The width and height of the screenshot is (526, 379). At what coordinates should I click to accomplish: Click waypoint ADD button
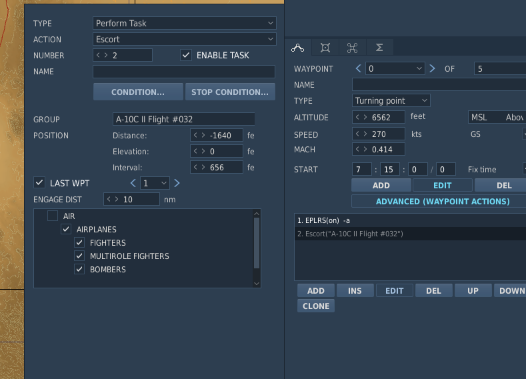pyautogui.click(x=381, y=185)
